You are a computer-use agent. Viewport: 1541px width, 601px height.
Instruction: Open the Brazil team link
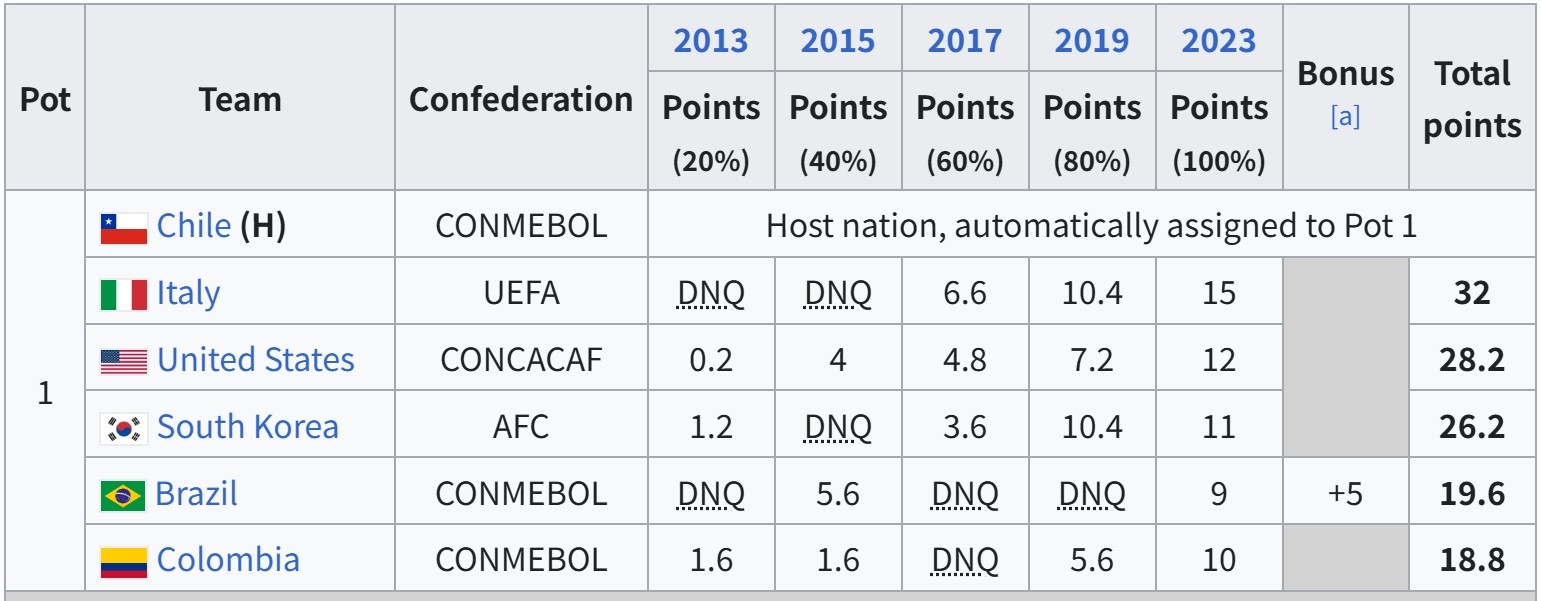click(x=196, y=494)
